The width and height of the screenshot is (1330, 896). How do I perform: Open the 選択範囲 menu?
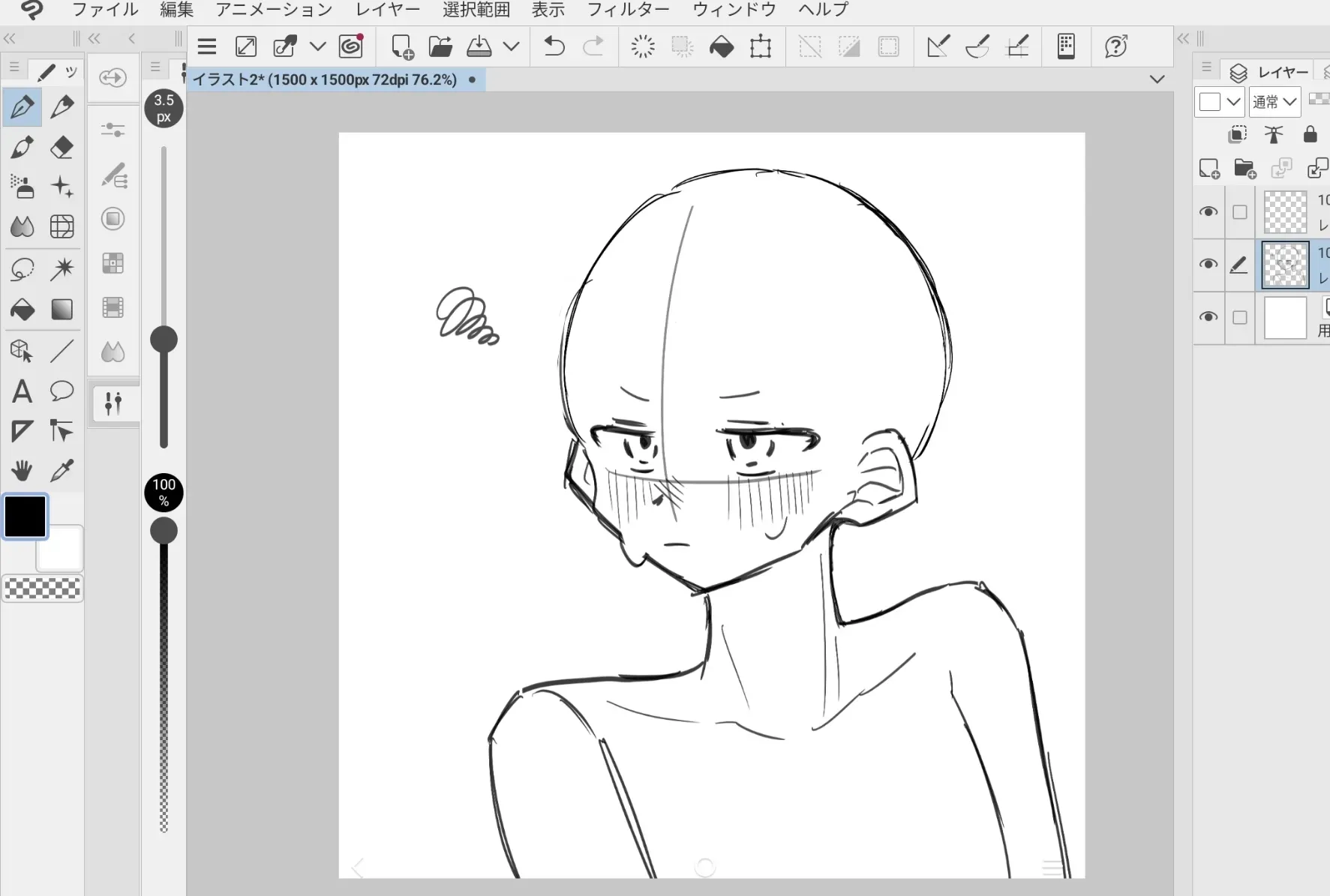[476, 10]
